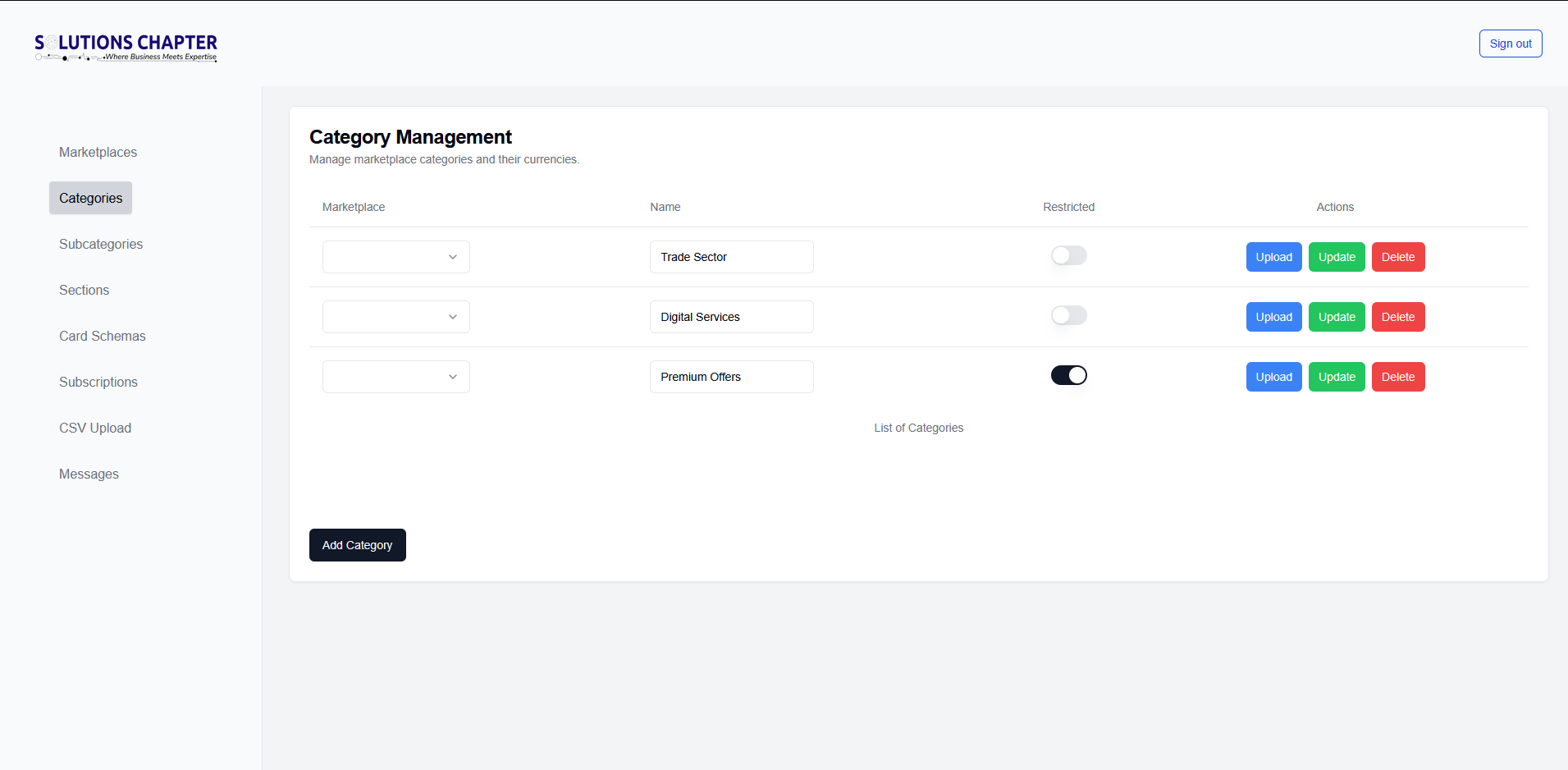
Task: Delete the Premium Offers category
Action: [x=1397, y=377]
